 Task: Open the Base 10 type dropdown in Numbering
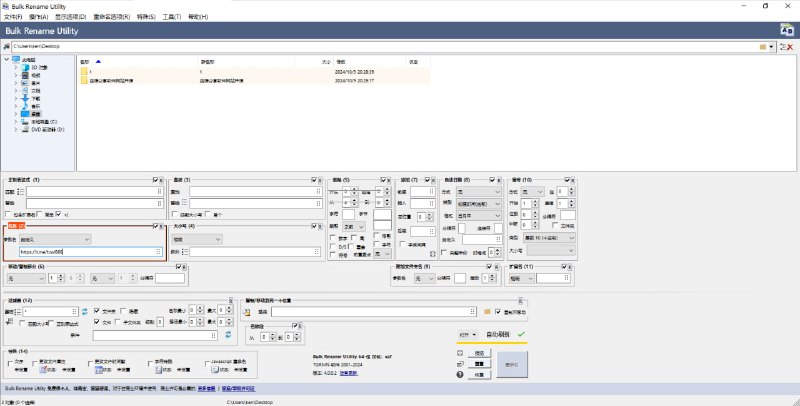[549, 238]
